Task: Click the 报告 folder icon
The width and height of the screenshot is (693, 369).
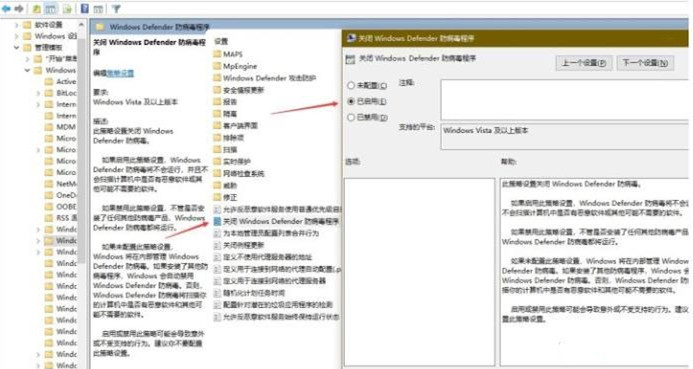Action: click(217, 102)
